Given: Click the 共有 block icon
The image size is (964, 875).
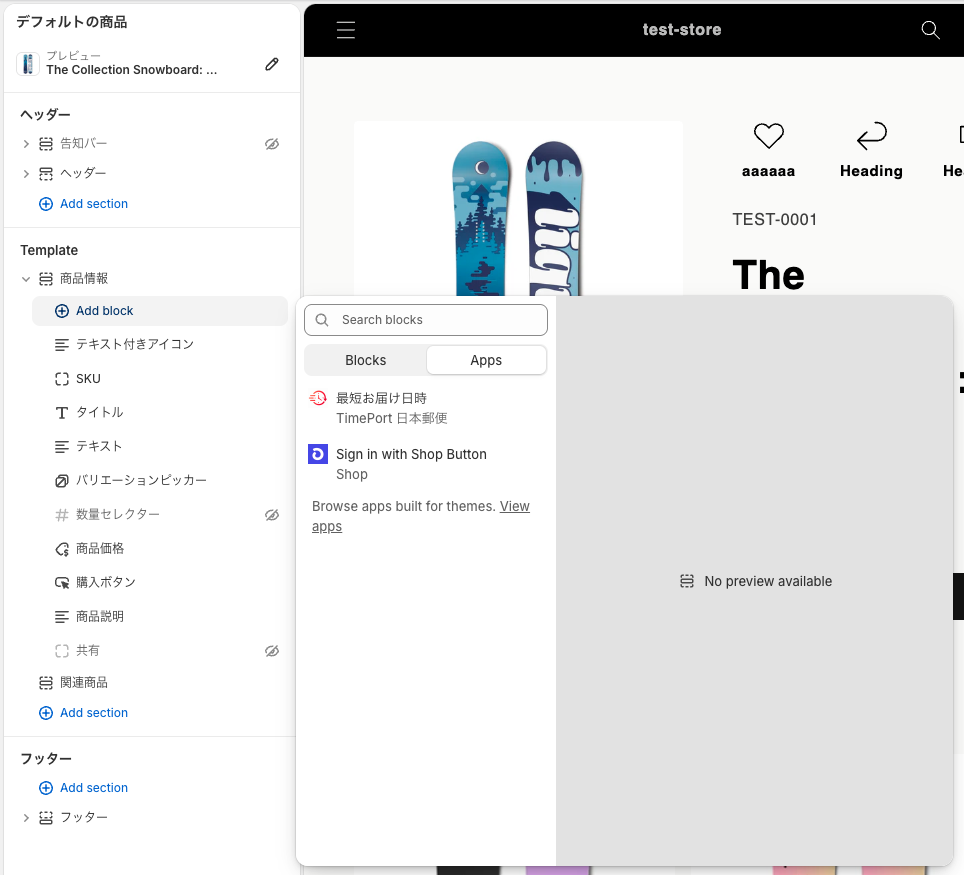Looking at the screenshot, I should [62, 651].
